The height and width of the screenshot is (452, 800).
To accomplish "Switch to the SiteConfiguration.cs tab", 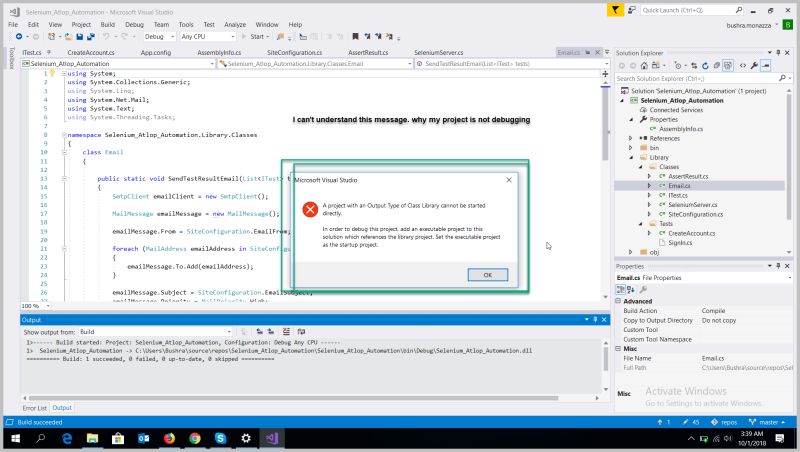I will click(294, 53).
